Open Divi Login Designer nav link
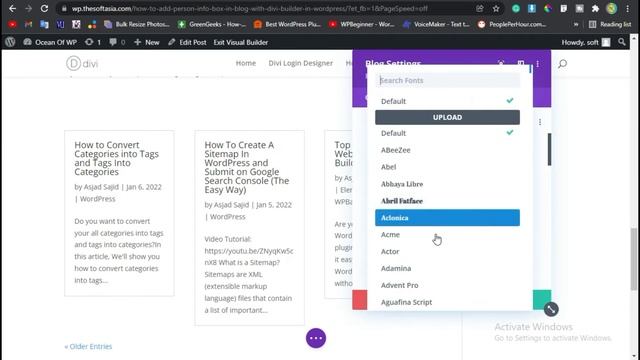Image resolution: width=640 pixels, height=360 pixels. click(x=300, y=63)
